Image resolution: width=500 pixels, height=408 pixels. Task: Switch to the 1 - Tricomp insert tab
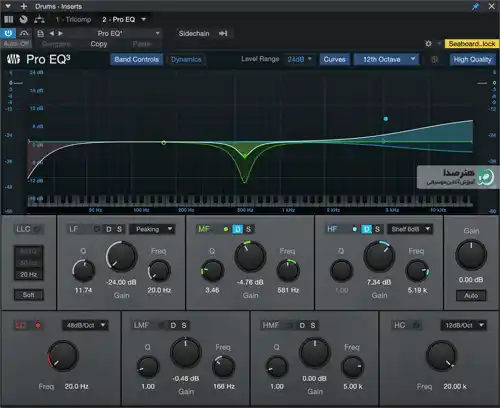(74, 20)
